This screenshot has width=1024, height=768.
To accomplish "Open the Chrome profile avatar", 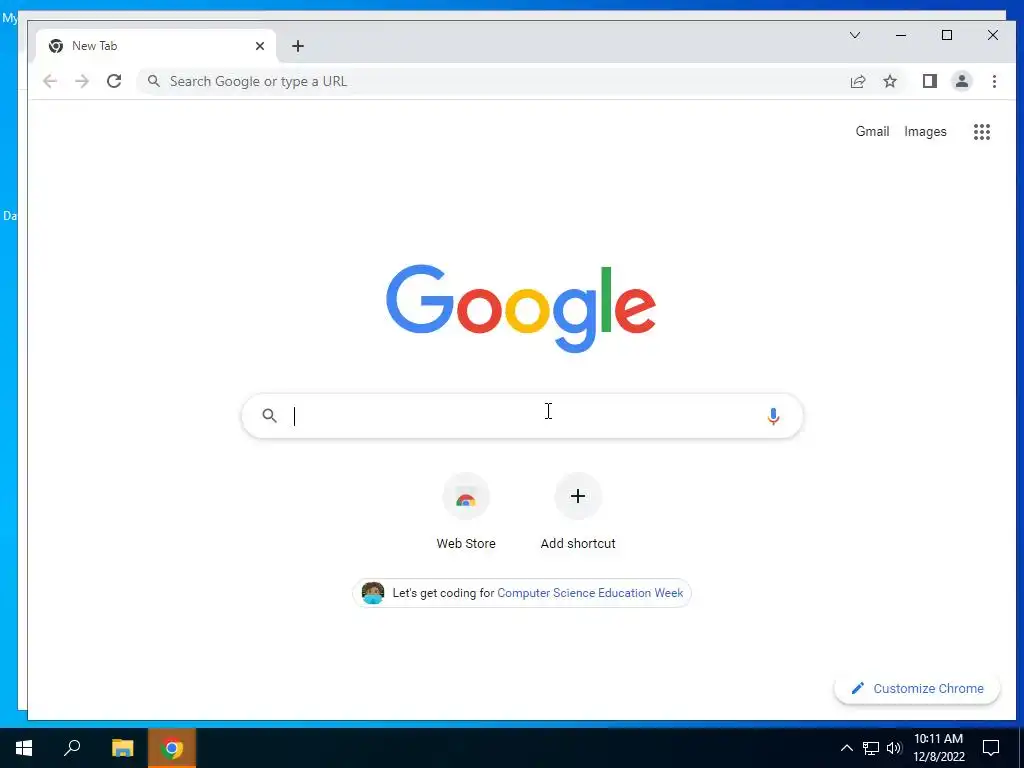I will click(962, 82).
